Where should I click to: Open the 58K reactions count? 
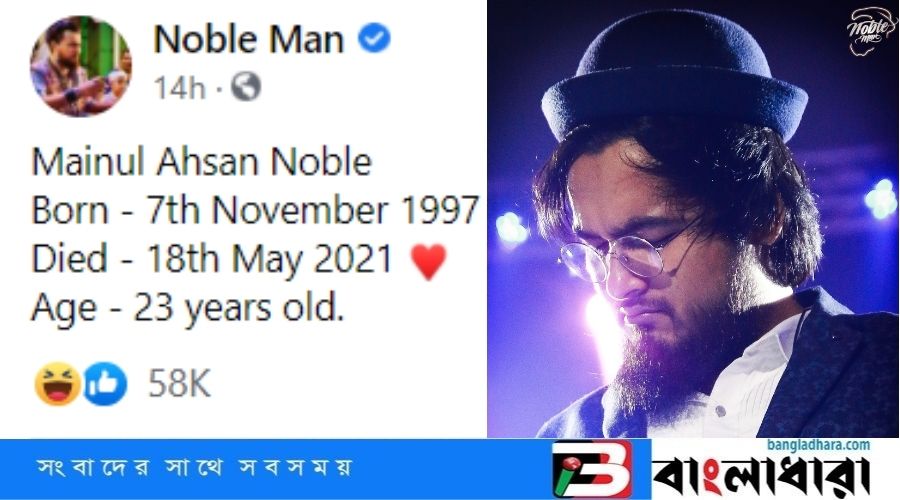coord(179,383)
